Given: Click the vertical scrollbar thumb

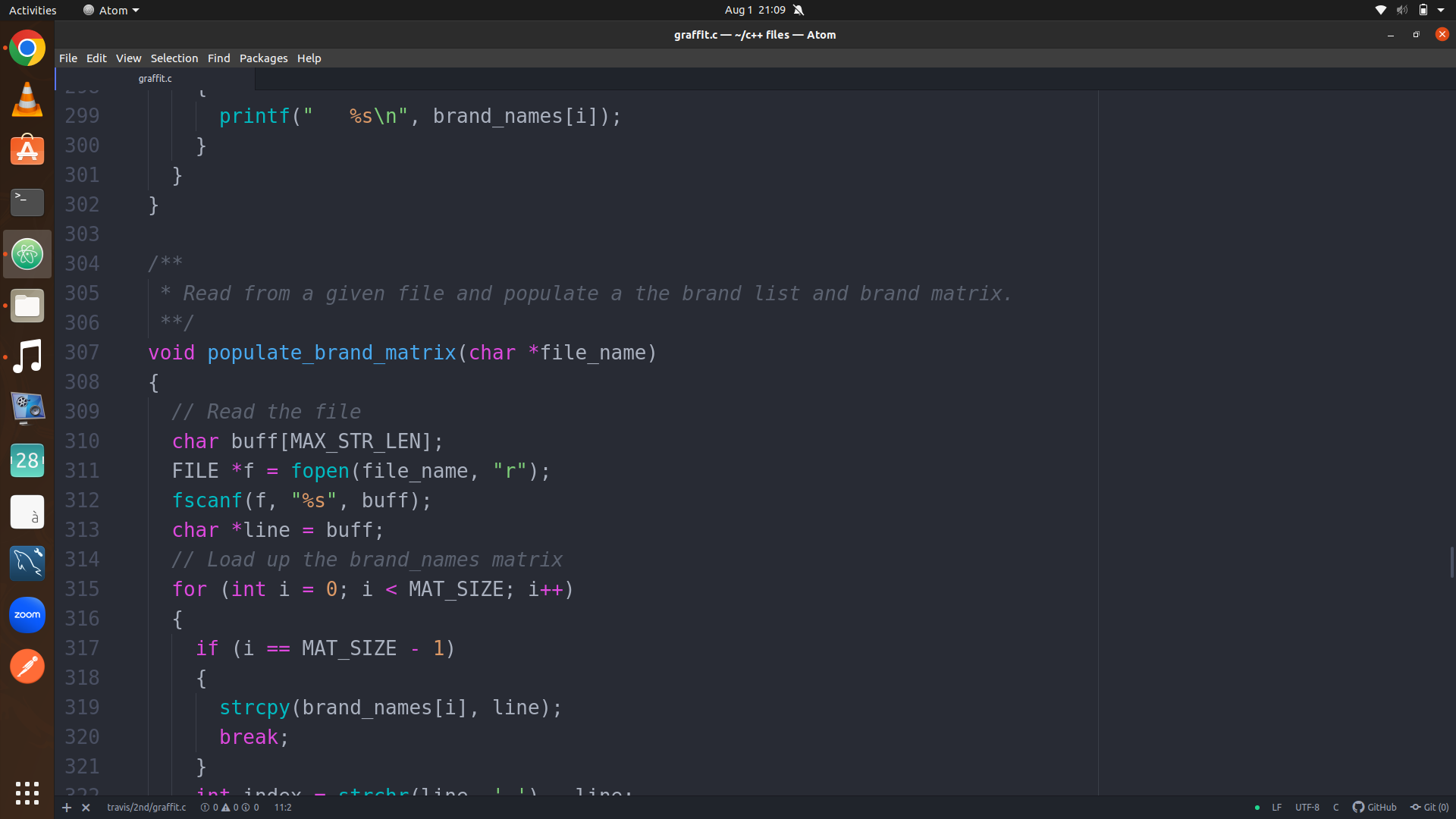Looking at the screenshot, I should point(1451,562).
